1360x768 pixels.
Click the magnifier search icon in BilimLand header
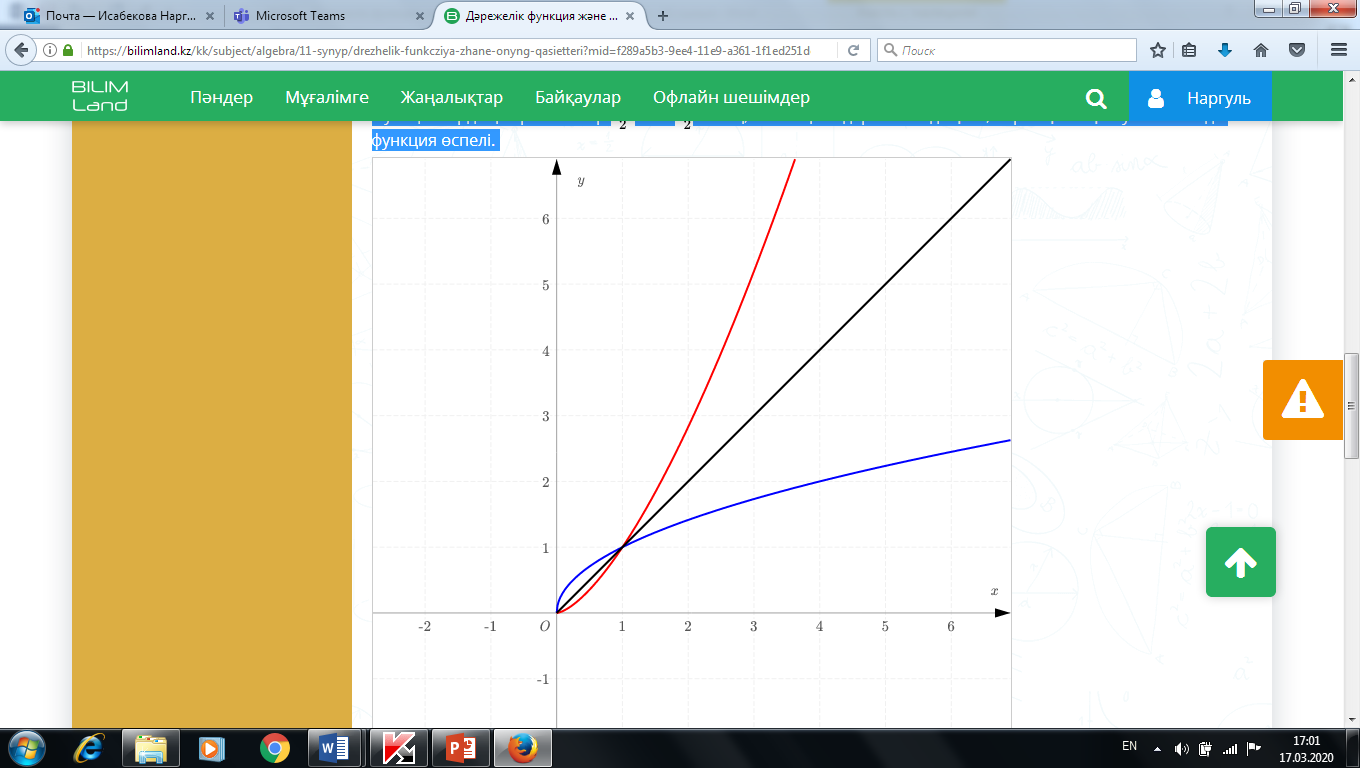pos(1097,98)
